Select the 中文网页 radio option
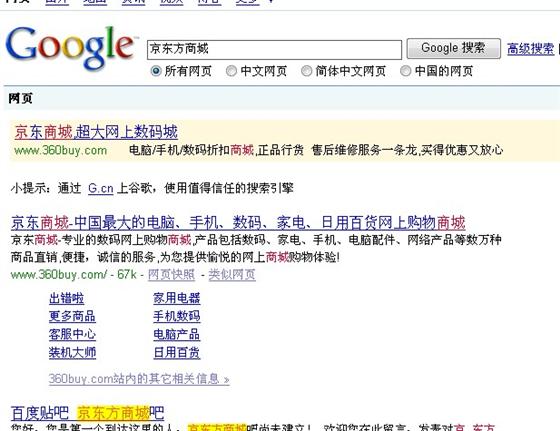 (231, 71)
